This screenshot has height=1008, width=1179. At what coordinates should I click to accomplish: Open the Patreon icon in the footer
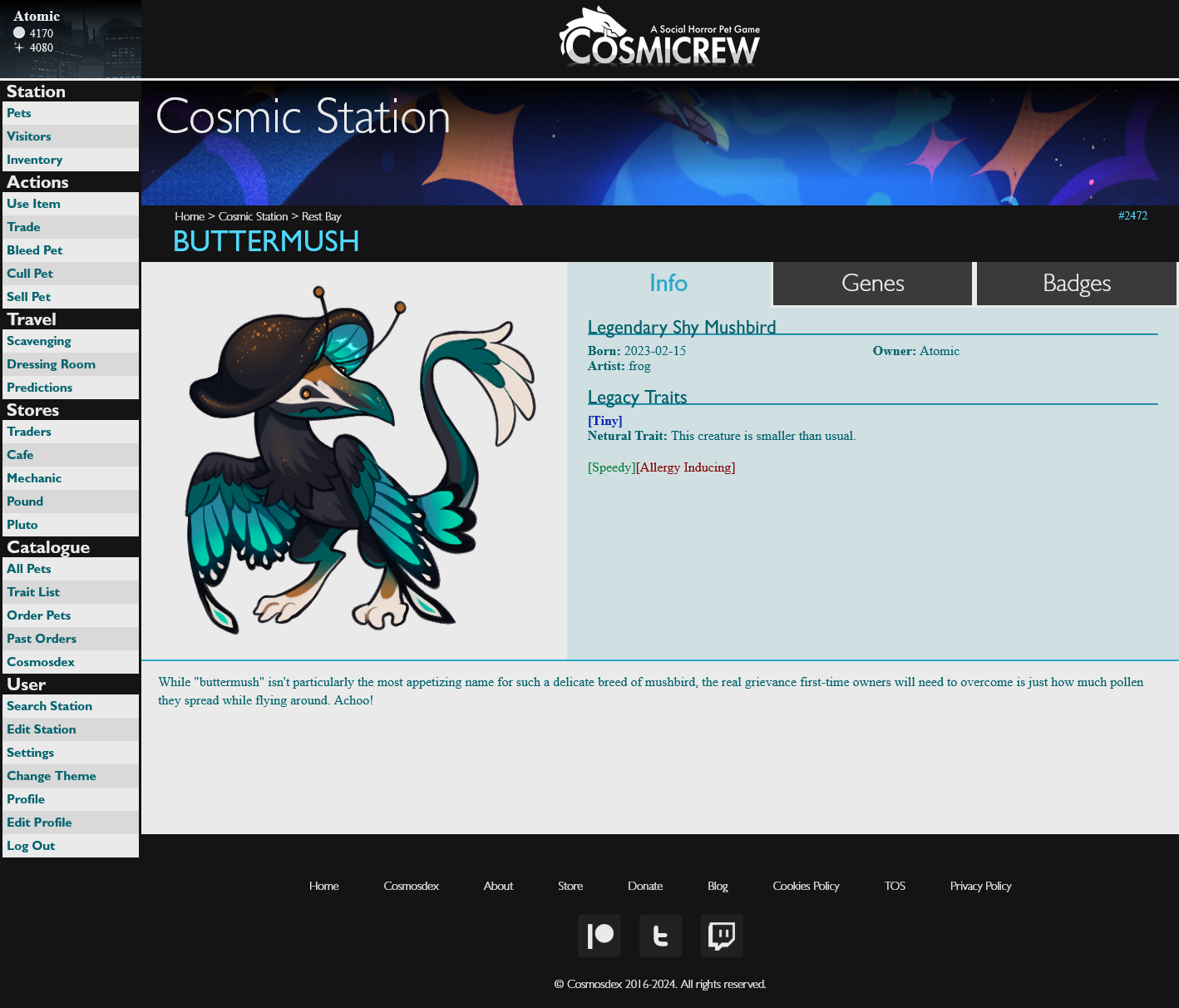(599, 936)
